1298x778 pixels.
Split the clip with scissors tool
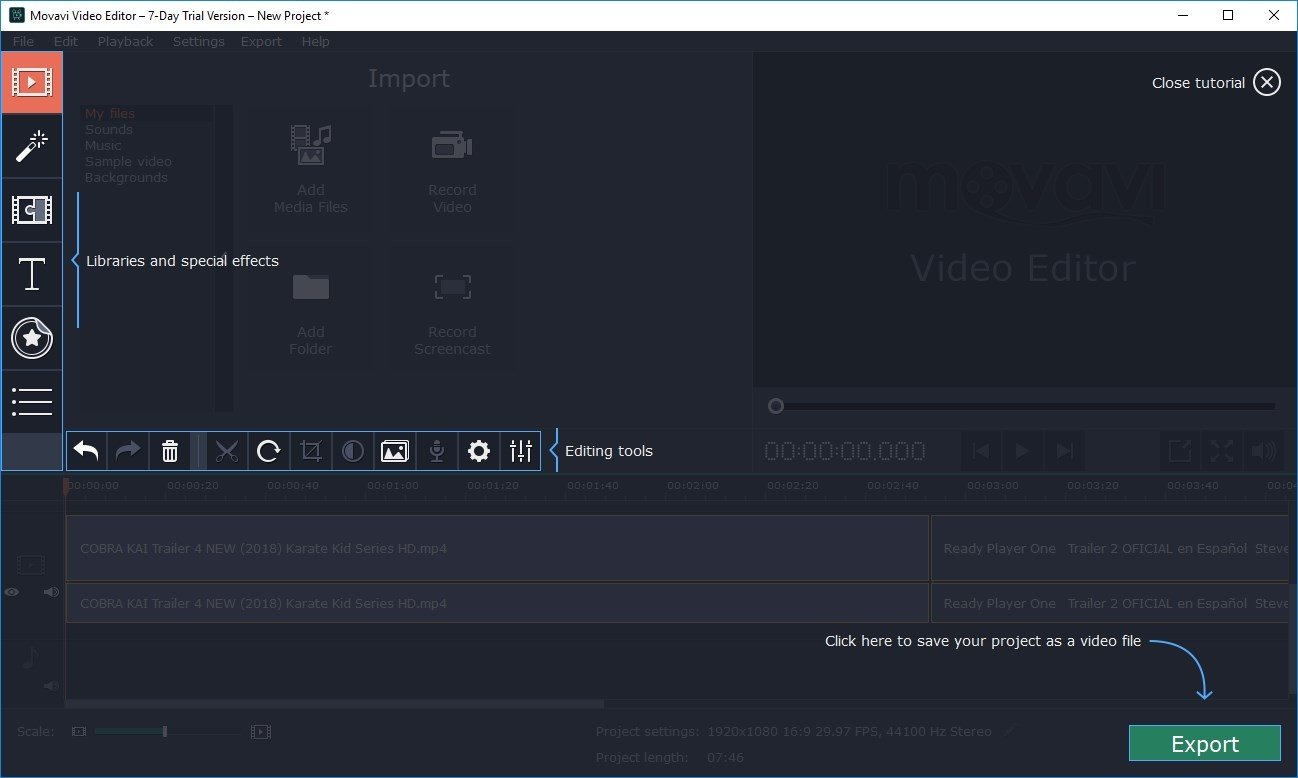(x=227, y=451)
